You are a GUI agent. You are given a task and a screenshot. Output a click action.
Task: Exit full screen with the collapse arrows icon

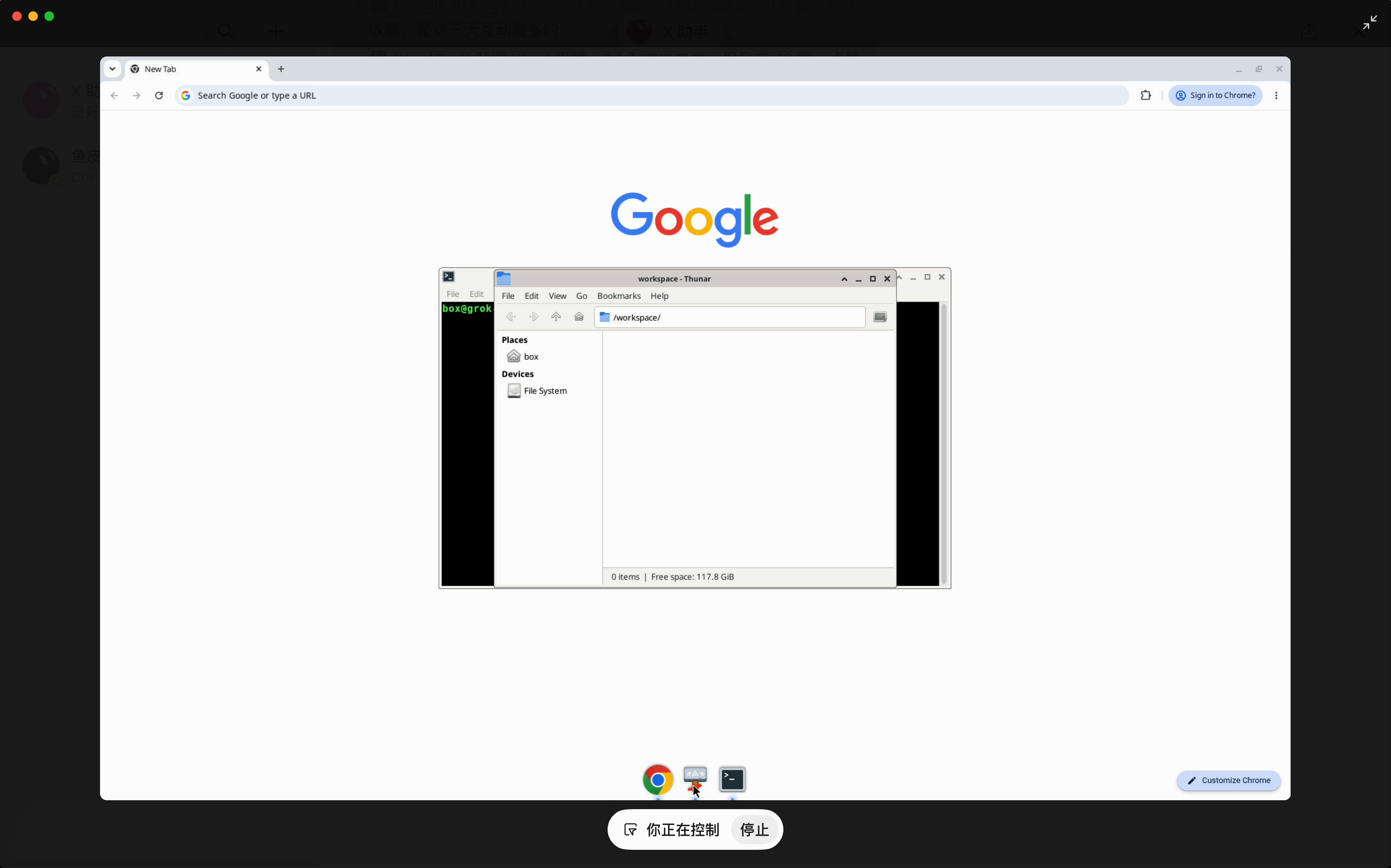[x=1370, y=23]
